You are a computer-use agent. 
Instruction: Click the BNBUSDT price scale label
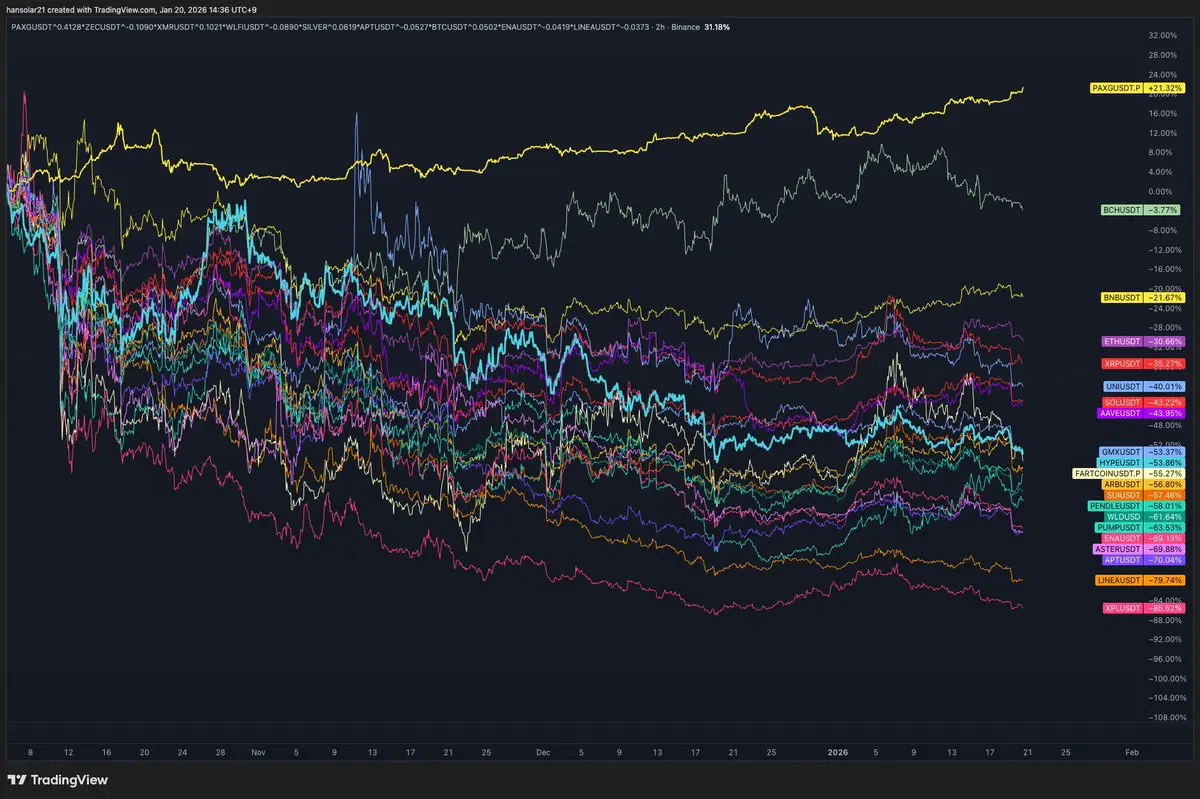(x=1142, y=298)
